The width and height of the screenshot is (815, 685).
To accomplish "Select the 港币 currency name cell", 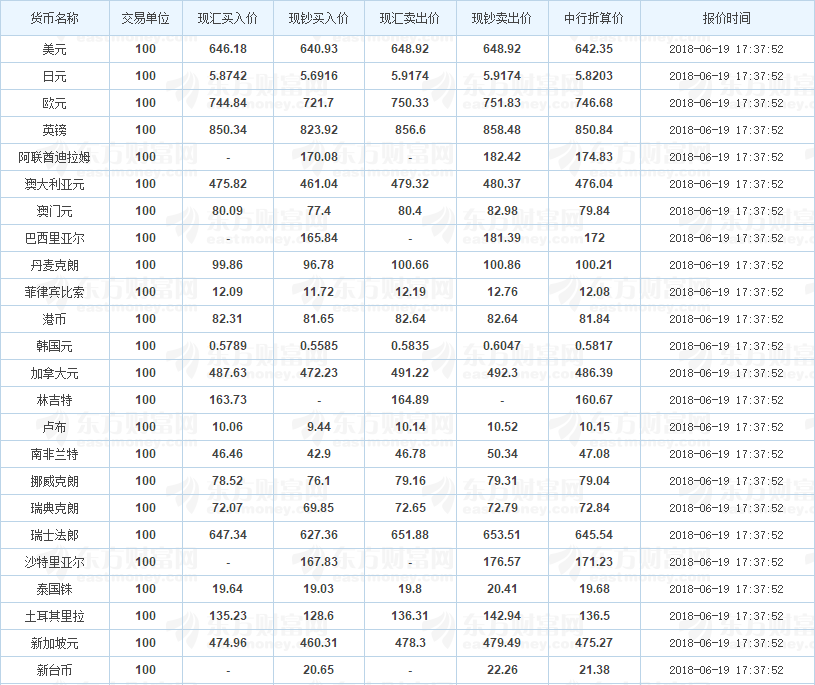I will tap(55, 320).
